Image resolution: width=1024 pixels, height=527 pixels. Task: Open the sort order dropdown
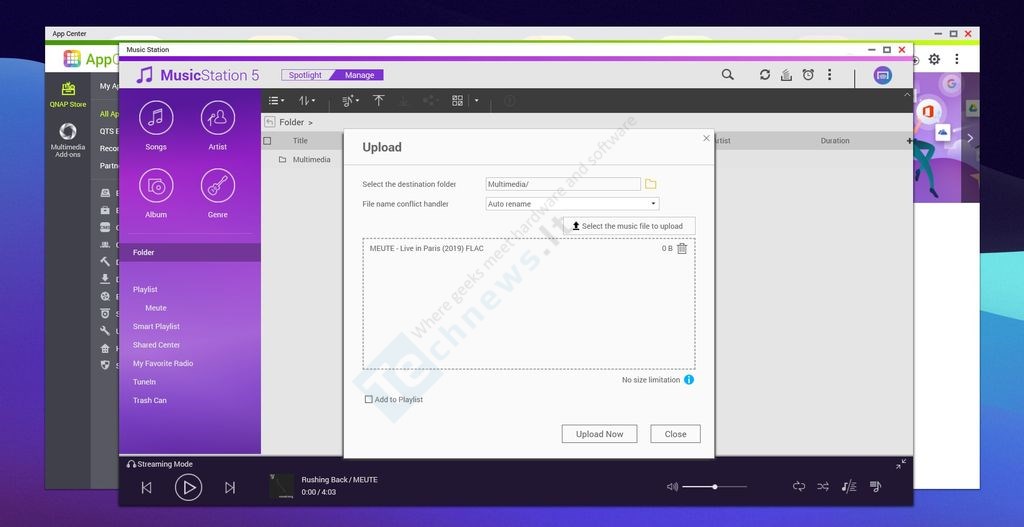pos(307,101)
